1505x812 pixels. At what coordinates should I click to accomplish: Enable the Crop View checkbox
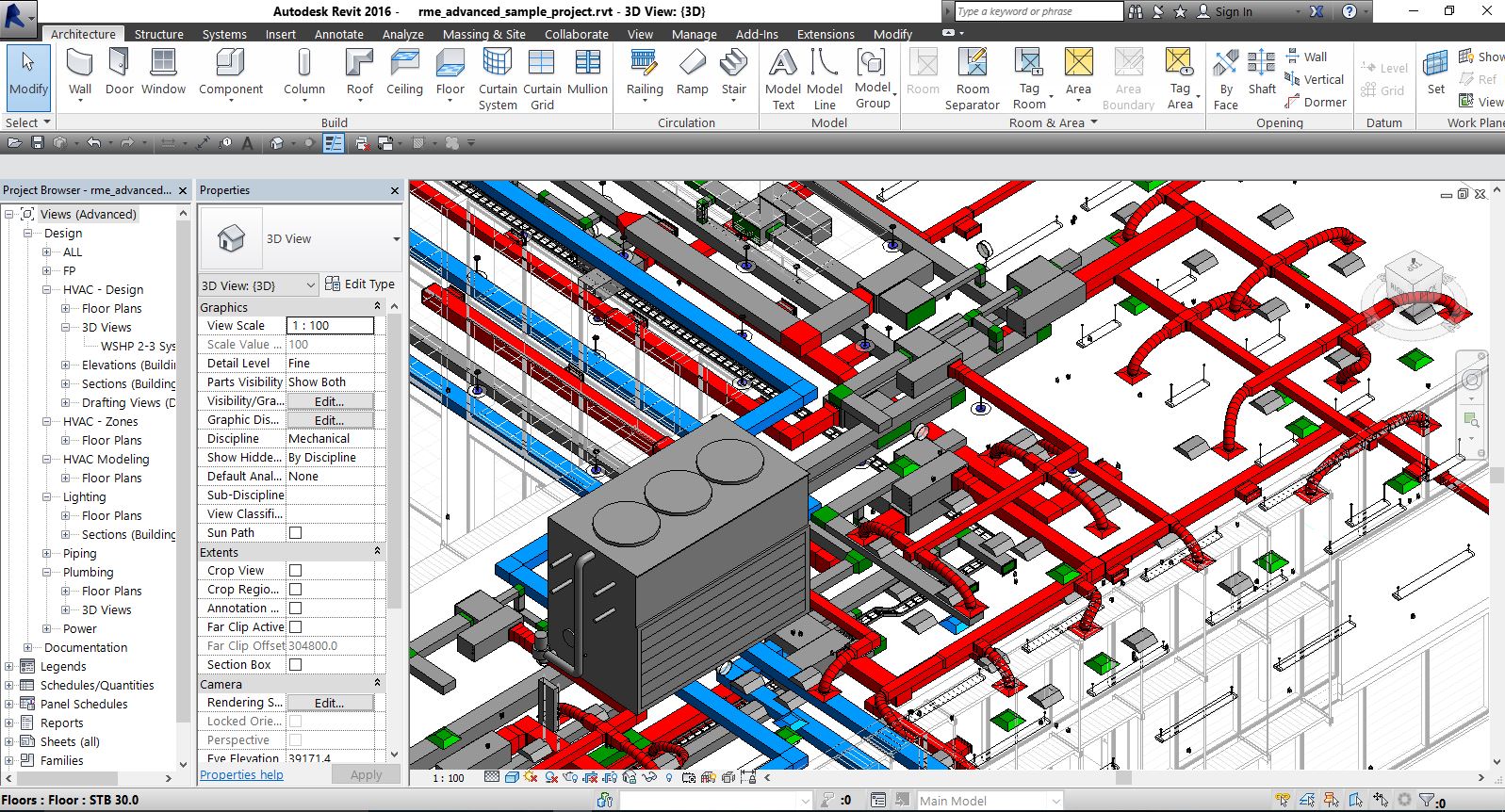[295, 570]
